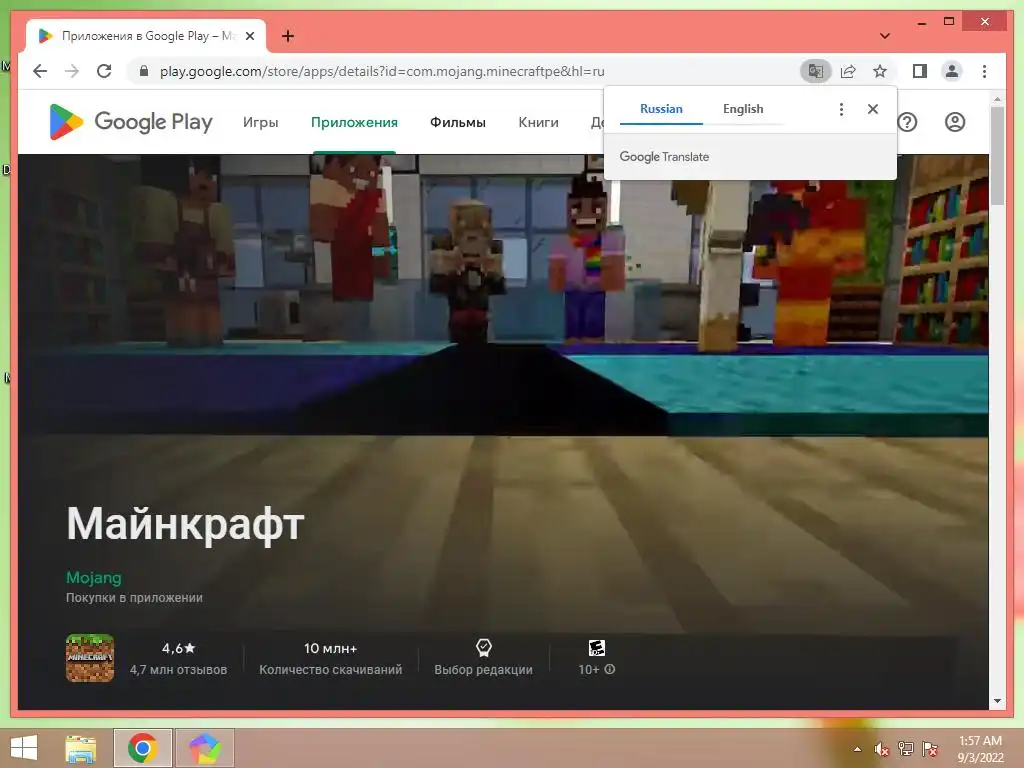
Task: Open the Книги section
Action: pos(538,122)
